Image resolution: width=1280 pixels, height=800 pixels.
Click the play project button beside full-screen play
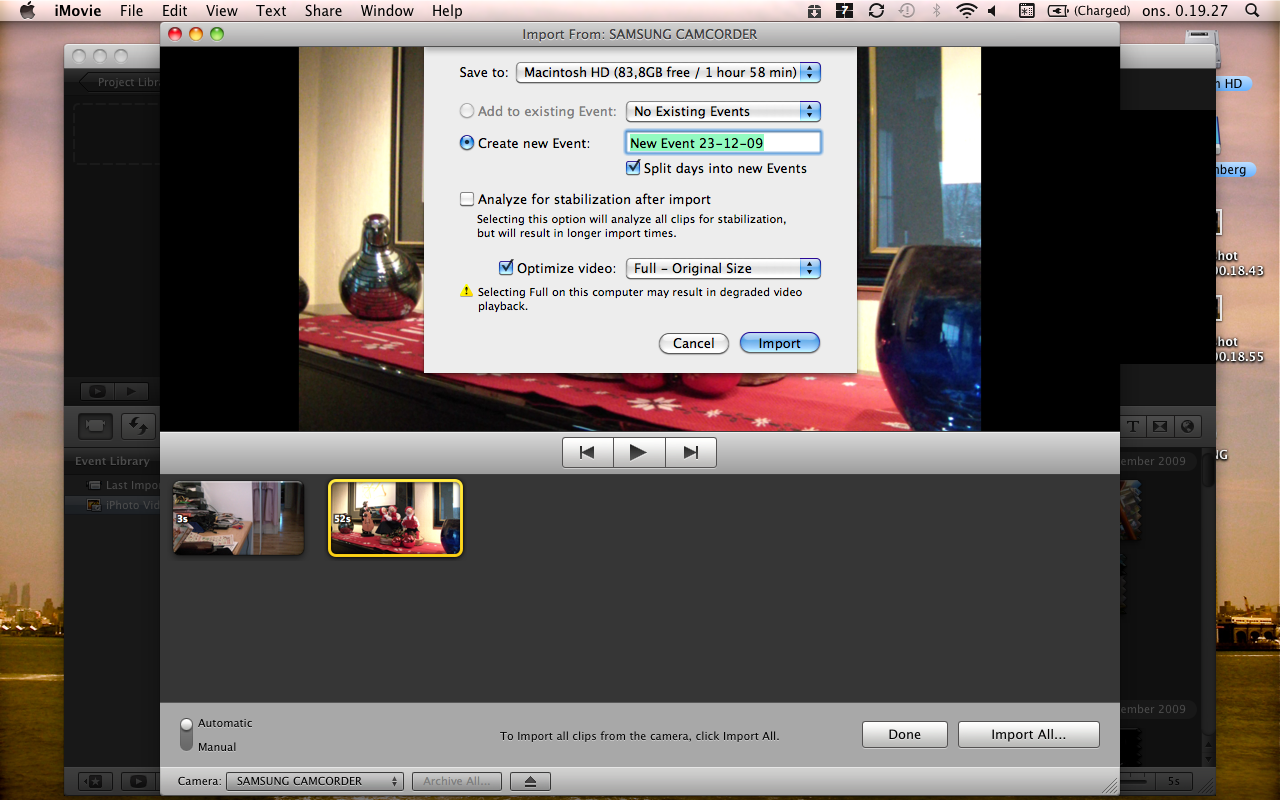pyautogui.click(x=131, y=392)
